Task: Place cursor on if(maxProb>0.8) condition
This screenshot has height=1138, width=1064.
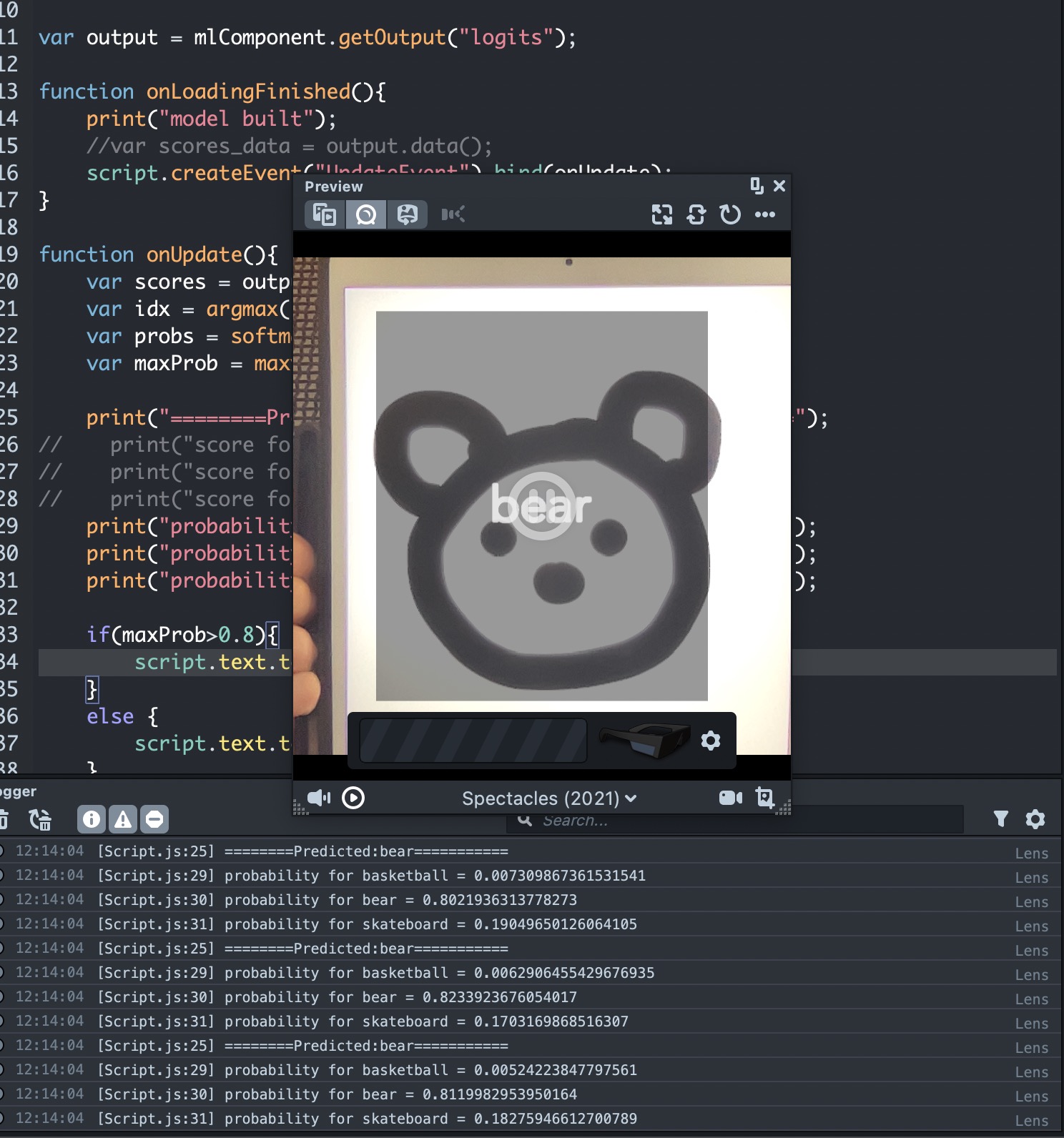Action: 182,635
